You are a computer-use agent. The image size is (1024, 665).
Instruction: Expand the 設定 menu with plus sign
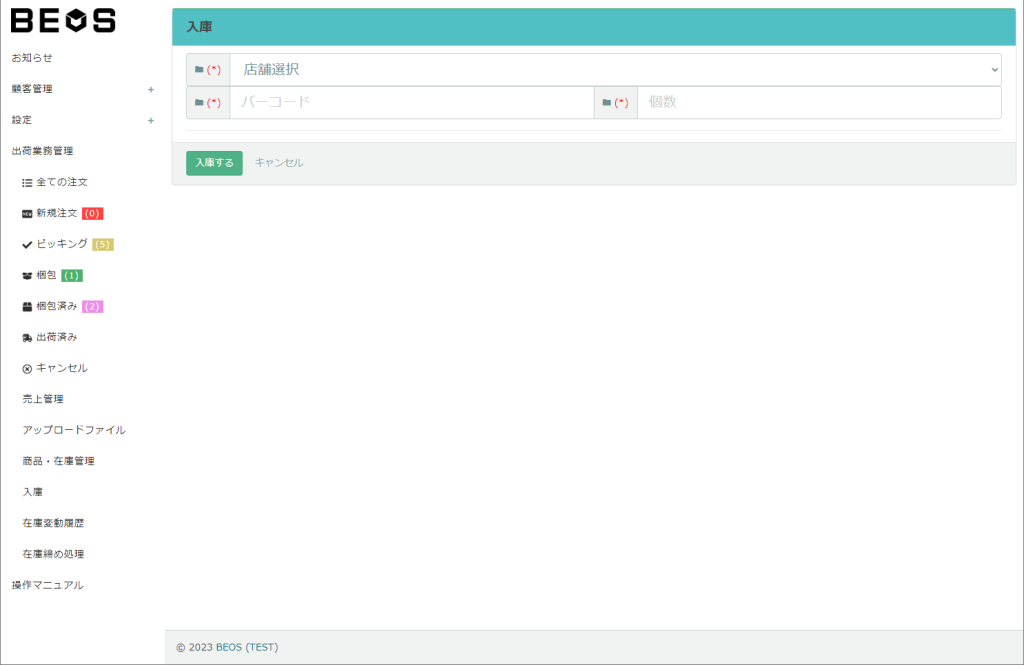[x=151, y=120]
